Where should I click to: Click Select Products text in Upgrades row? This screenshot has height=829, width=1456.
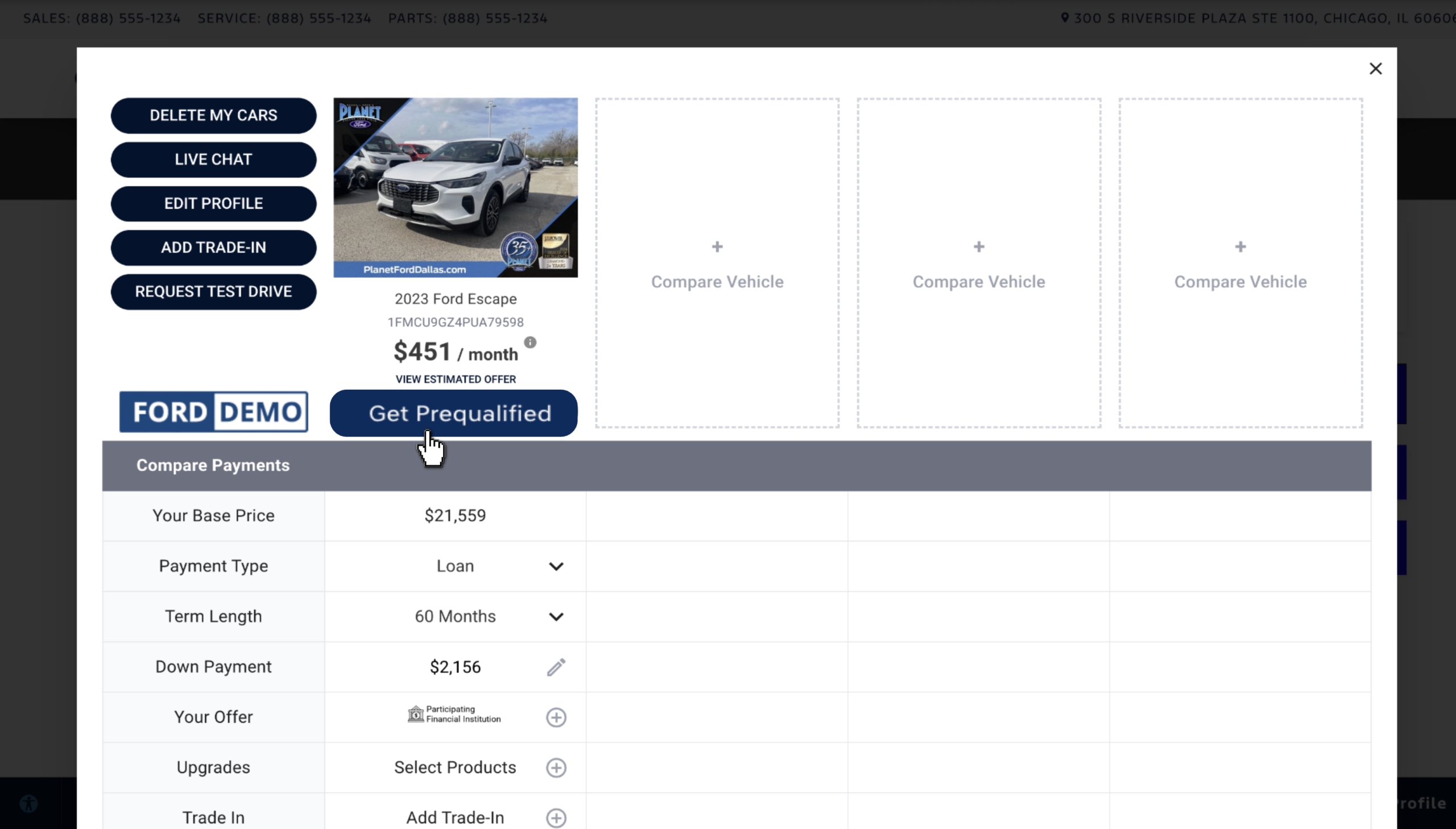point(455,768)
